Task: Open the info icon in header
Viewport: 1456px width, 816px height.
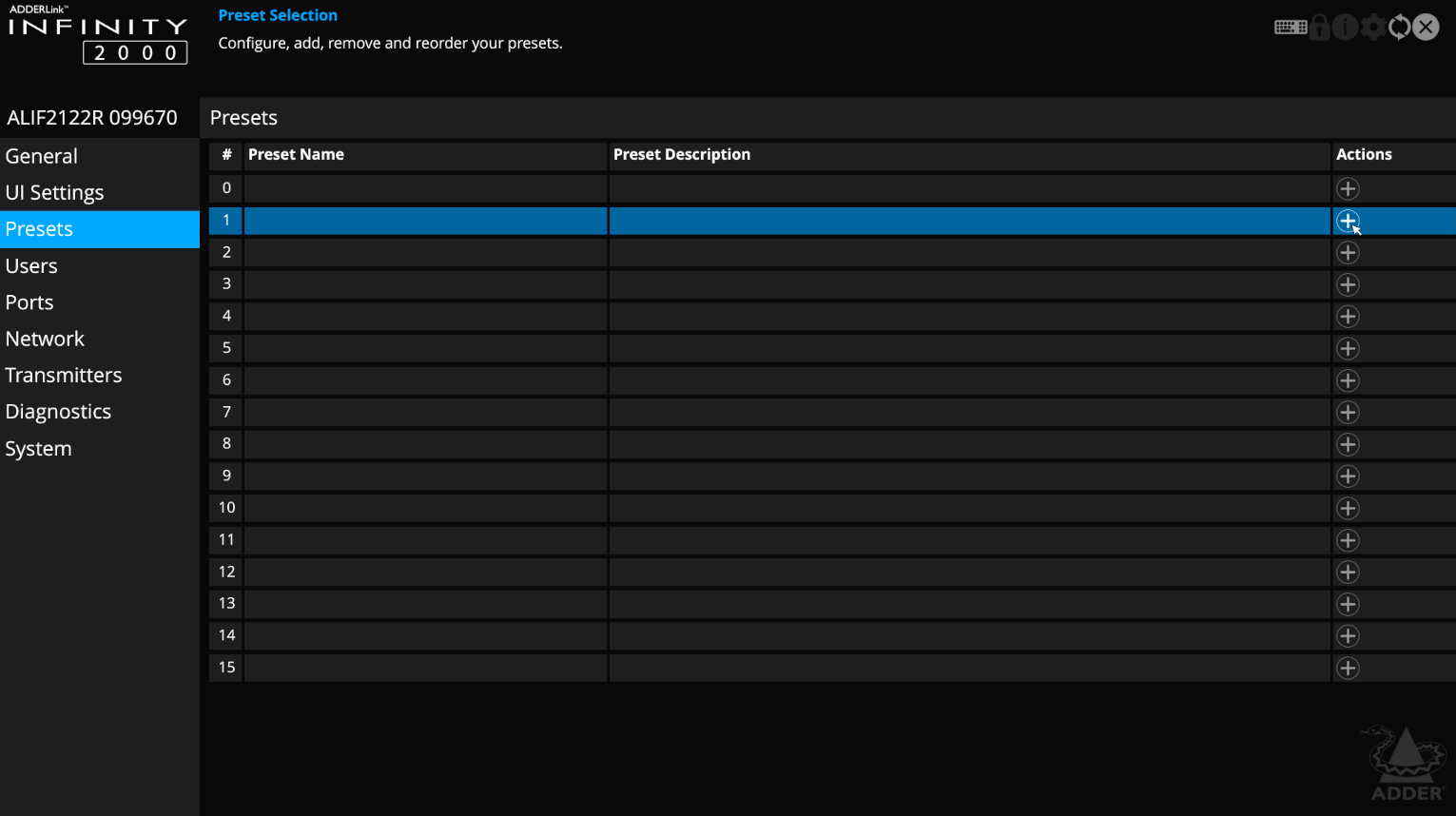Action: pos(1345,27)
